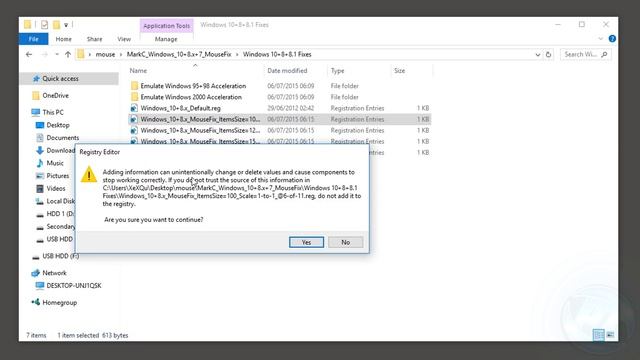Click the selected ItemsSize=10 reg icon
The width and height of the screenshot is (640, 360).
[x=134, y=119]
